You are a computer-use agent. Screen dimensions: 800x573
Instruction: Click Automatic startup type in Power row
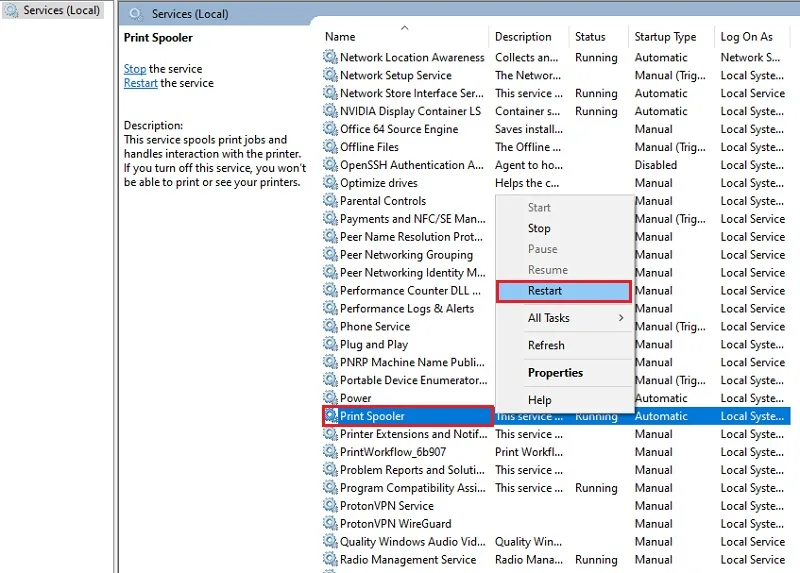tap(661, 398)
